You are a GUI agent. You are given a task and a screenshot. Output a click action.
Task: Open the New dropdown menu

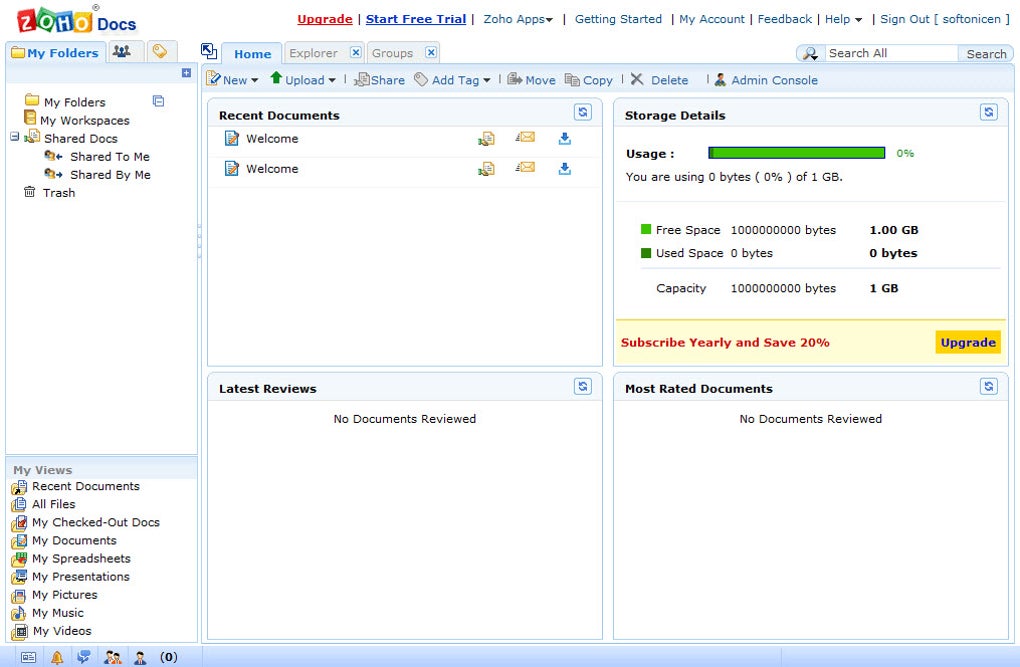tap(232, 79)
